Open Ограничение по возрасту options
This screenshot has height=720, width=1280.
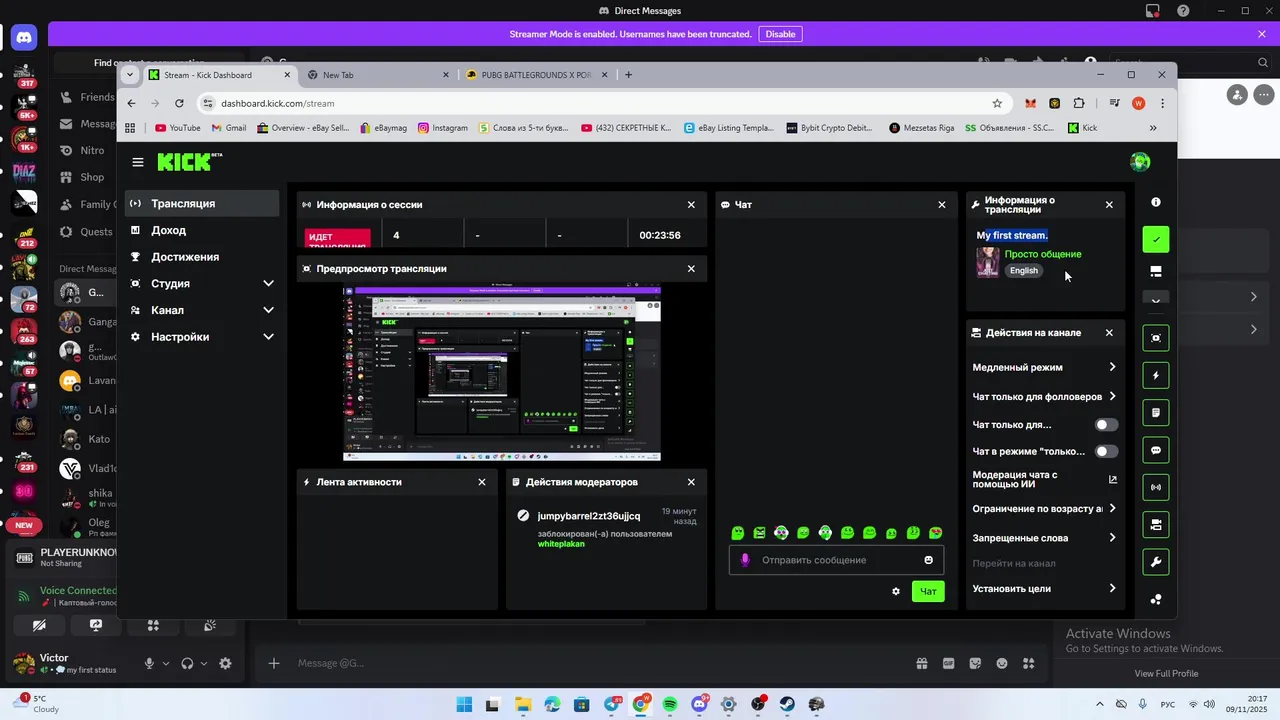coord(1044,509)
